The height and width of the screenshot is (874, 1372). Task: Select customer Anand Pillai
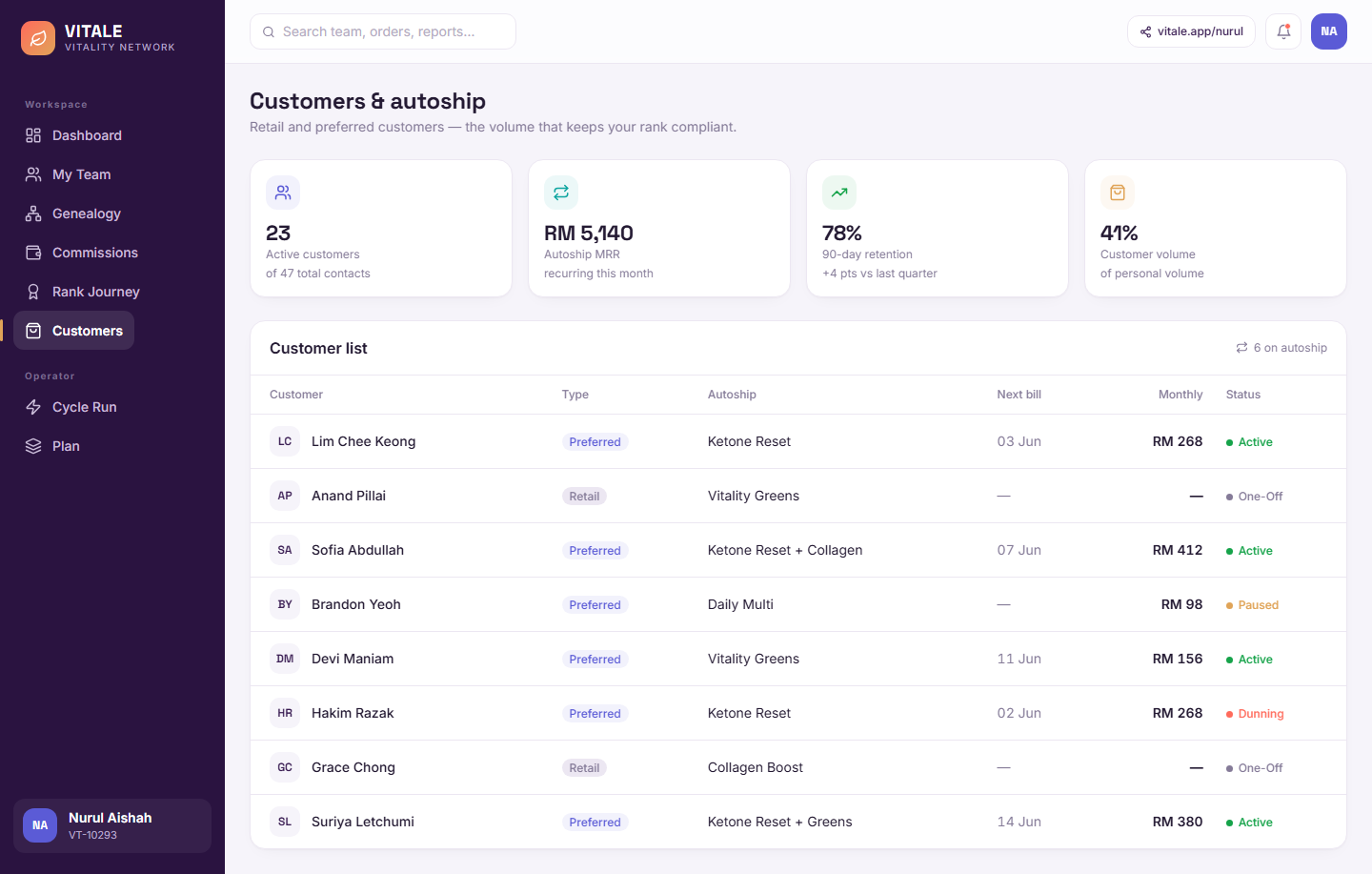[349, 496]
